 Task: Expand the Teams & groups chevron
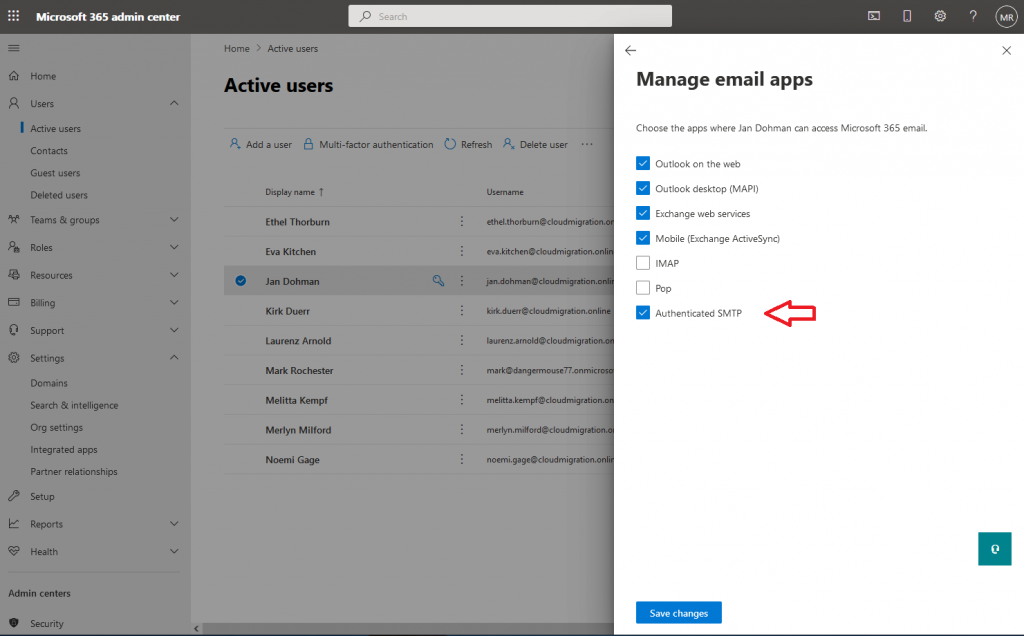(x=174, y=219)
